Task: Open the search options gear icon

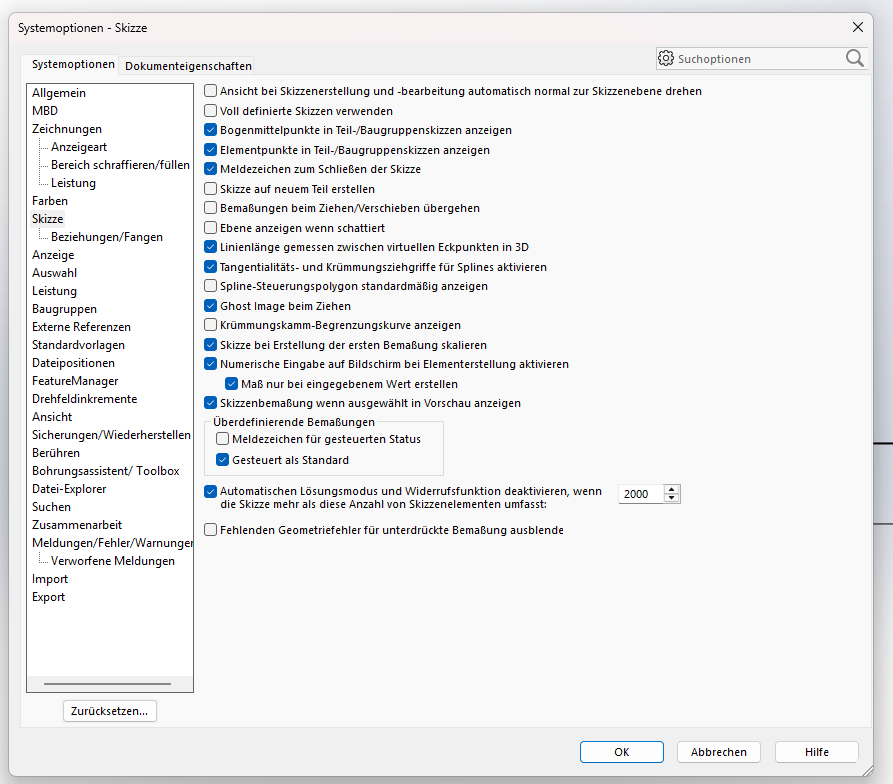Action: tap(665, 58)
